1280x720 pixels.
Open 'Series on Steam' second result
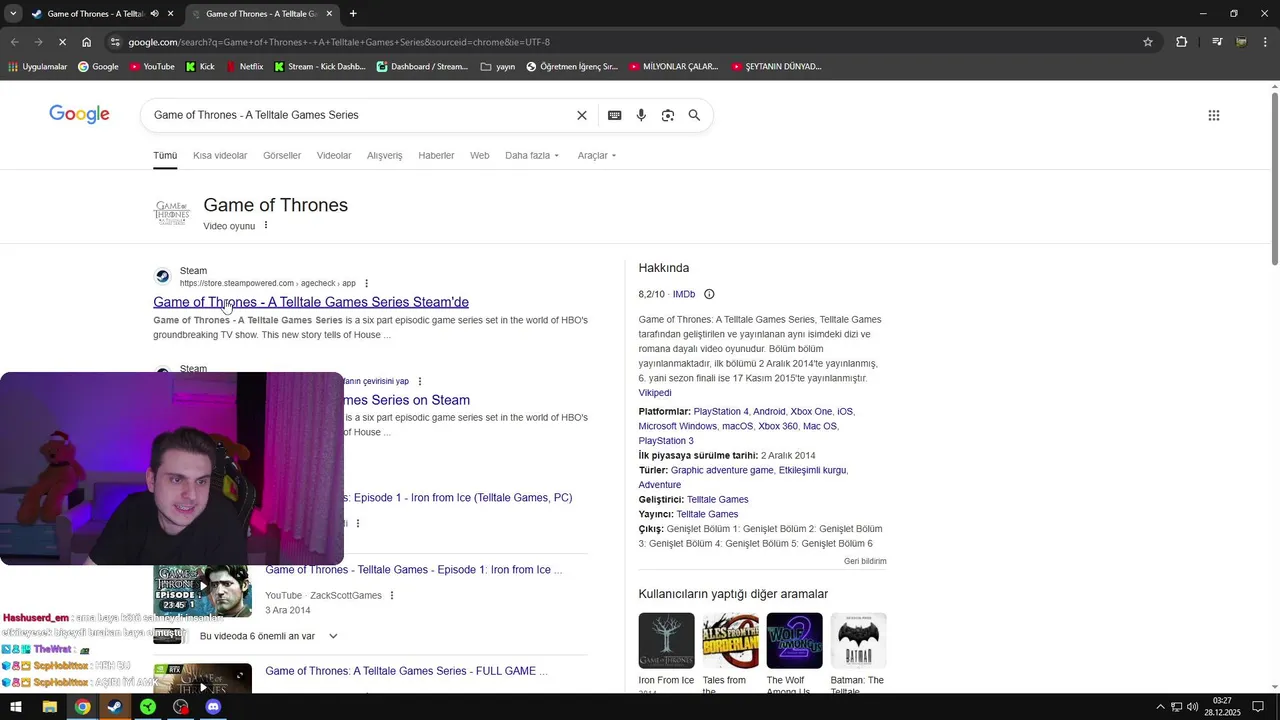click(406, 400)
